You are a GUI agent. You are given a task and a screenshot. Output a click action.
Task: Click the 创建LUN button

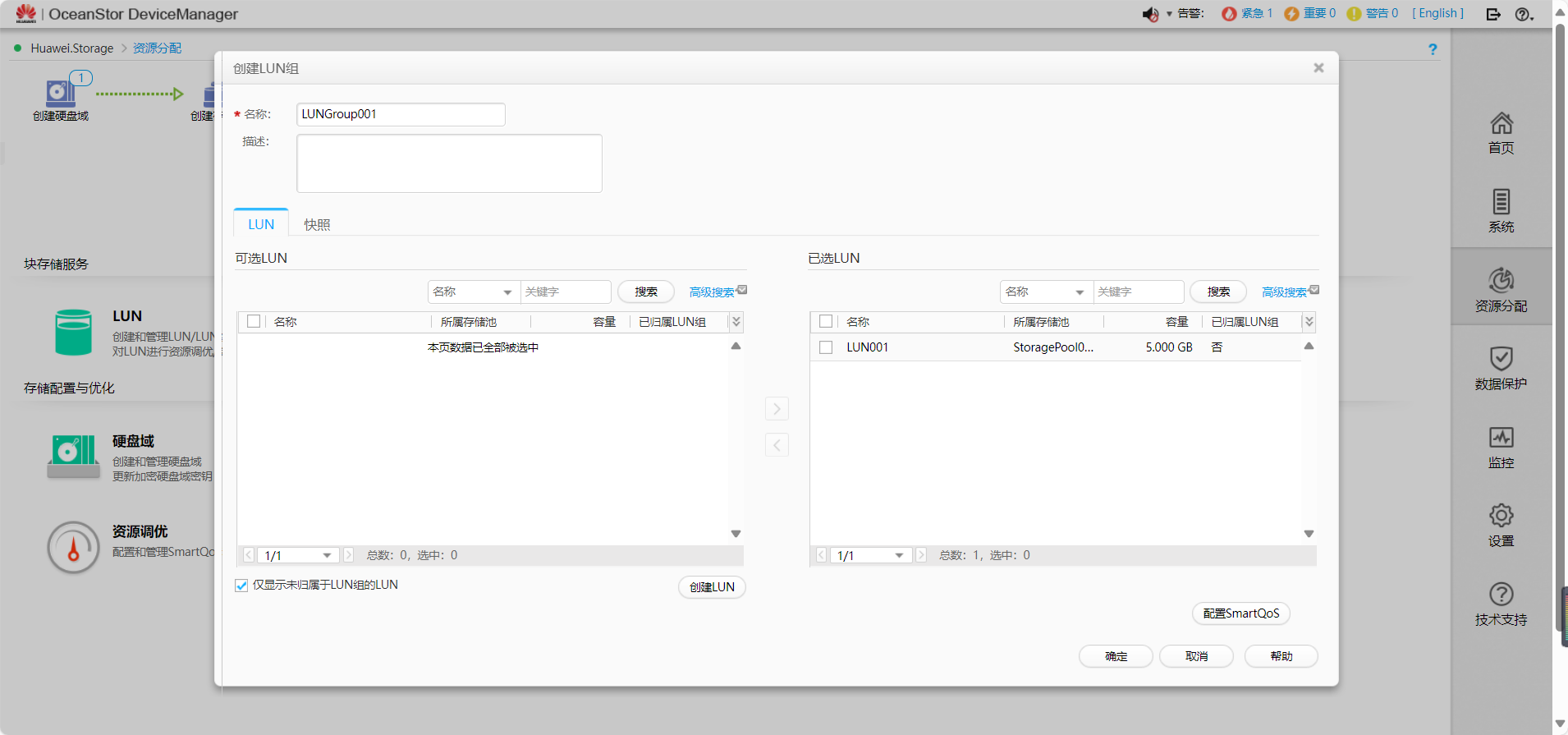click(x=712, y=587)
